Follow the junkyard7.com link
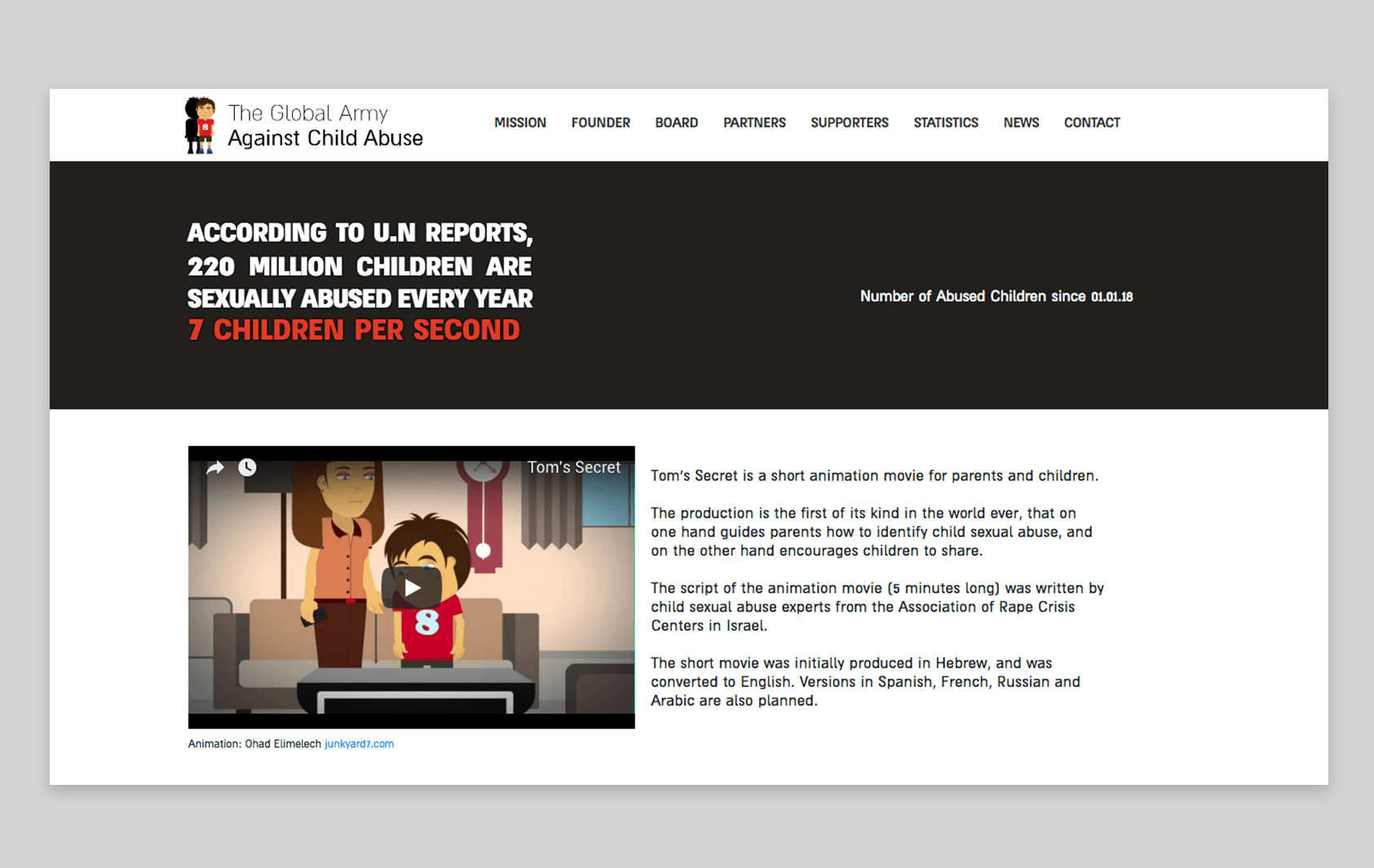1374x868 pixels. [360, 744]
